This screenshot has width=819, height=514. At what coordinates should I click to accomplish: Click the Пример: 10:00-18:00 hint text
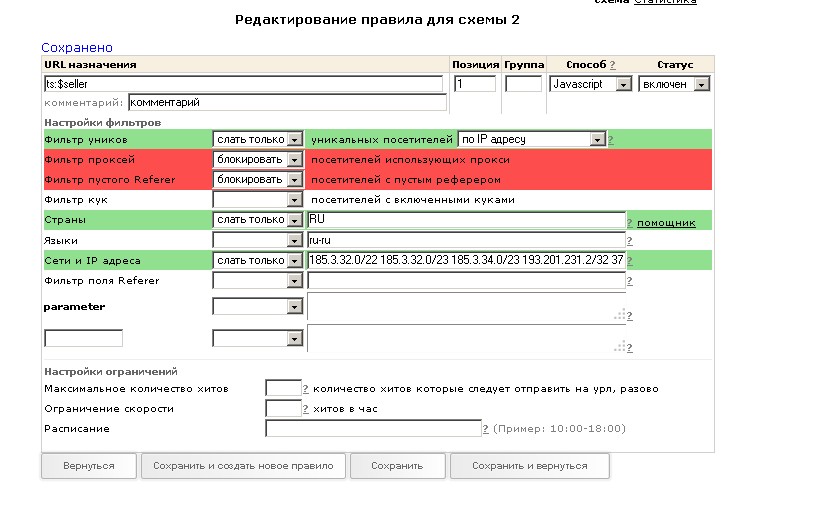coord(559,429)
